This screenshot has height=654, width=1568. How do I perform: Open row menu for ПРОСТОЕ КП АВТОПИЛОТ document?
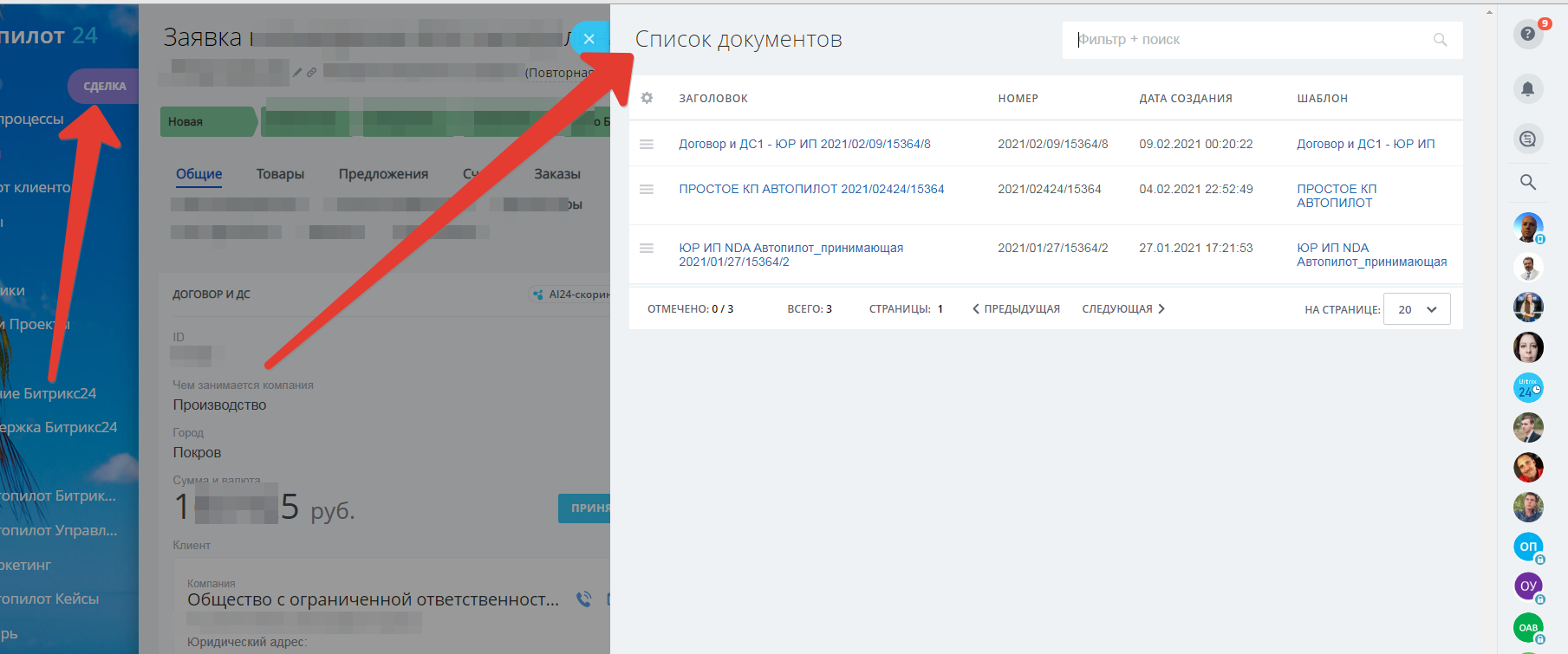[647, 189]
